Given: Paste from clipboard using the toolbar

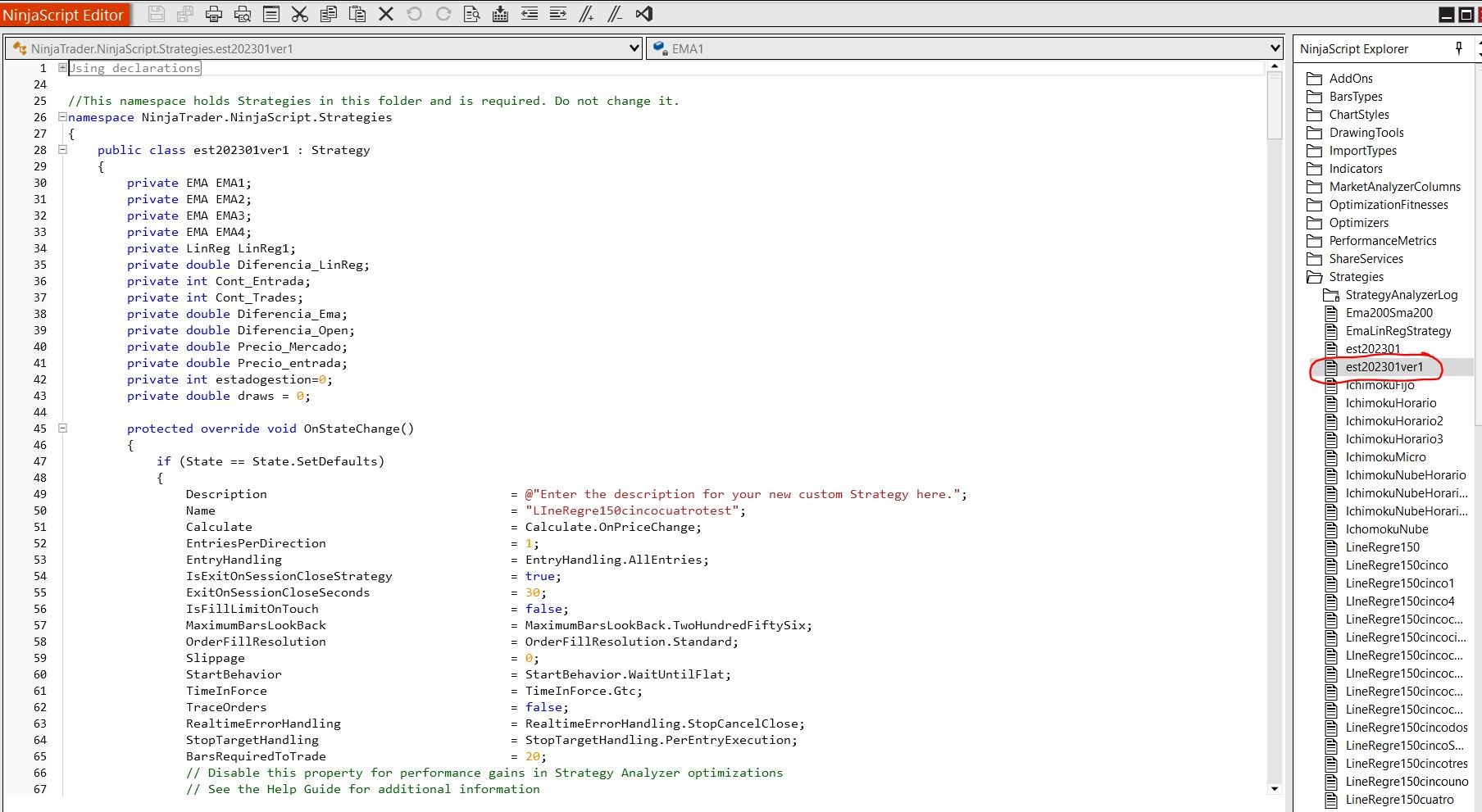Looking at the screenshot, I should [x=357, y=14].
